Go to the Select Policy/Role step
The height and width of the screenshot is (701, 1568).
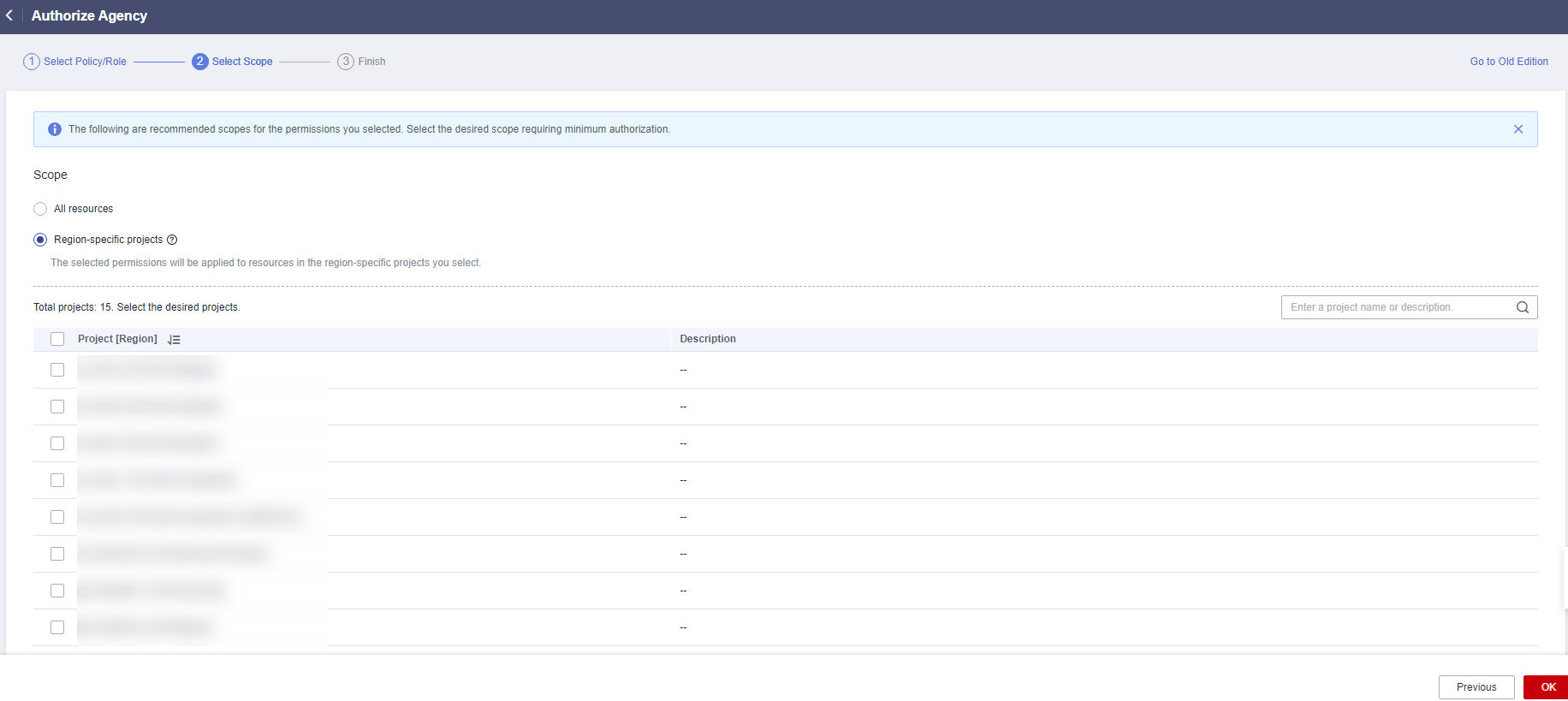click(x=75, y=62)
